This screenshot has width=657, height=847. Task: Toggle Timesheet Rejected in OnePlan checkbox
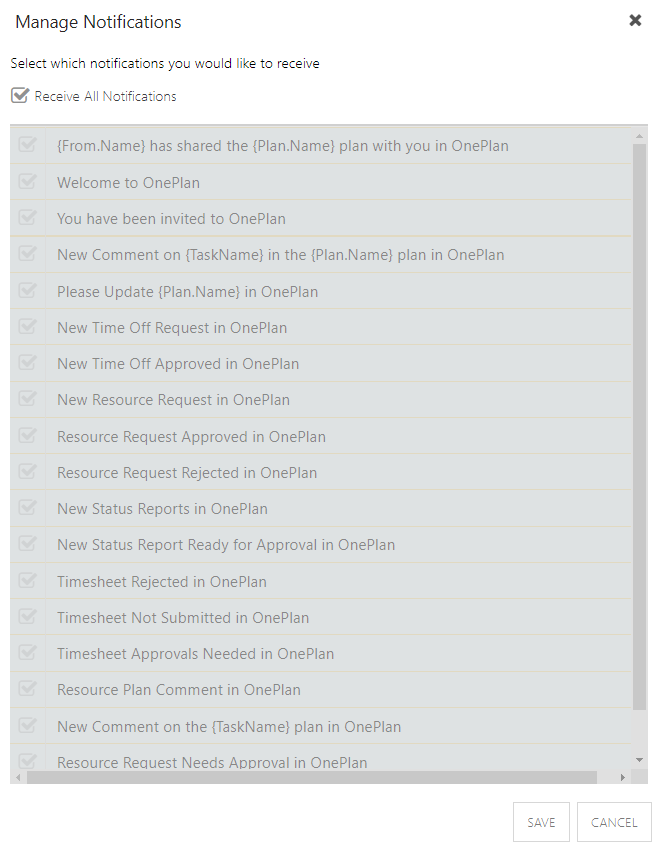point(27,581)
